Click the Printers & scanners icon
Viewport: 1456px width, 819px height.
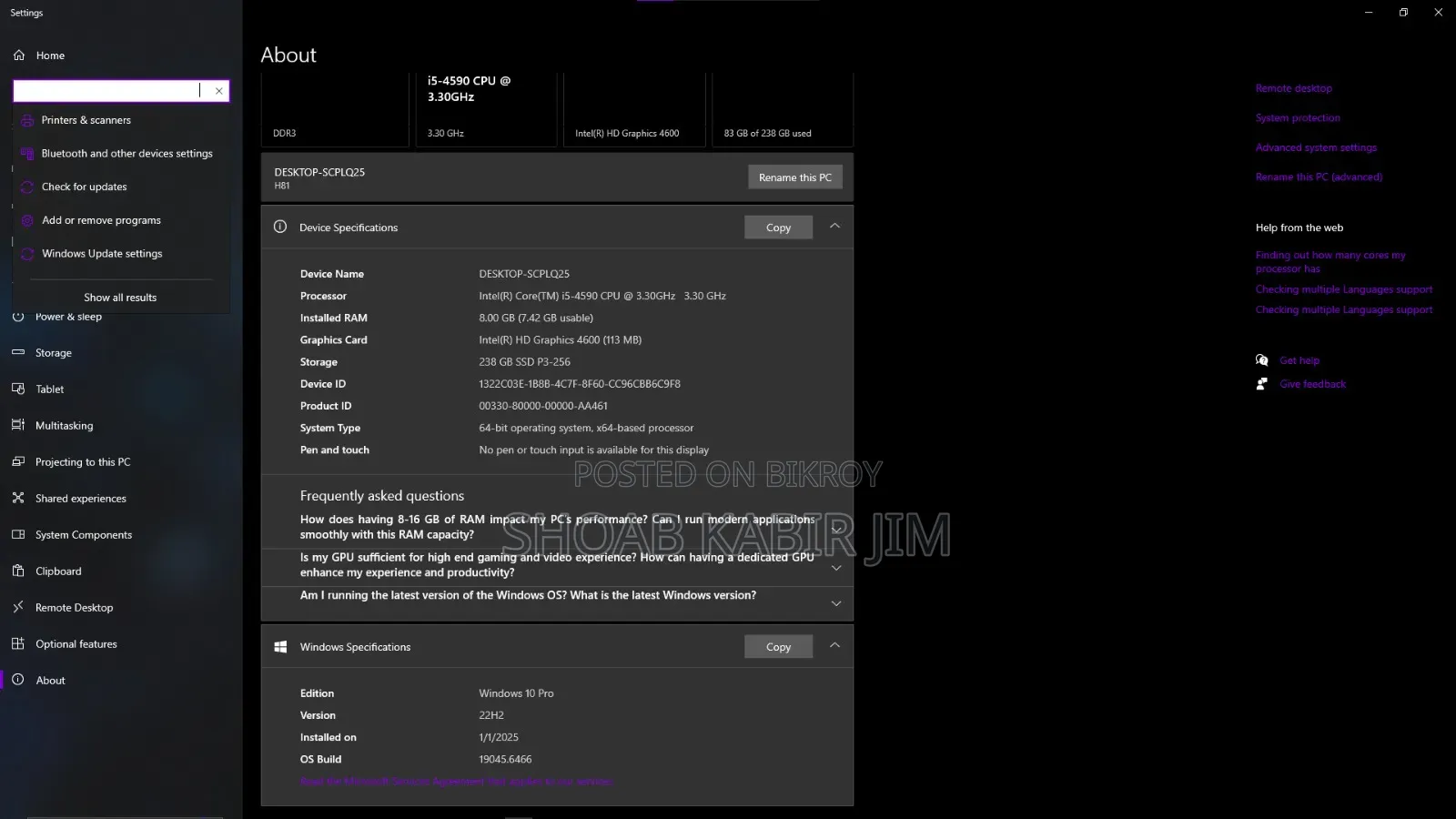(27, 120)
